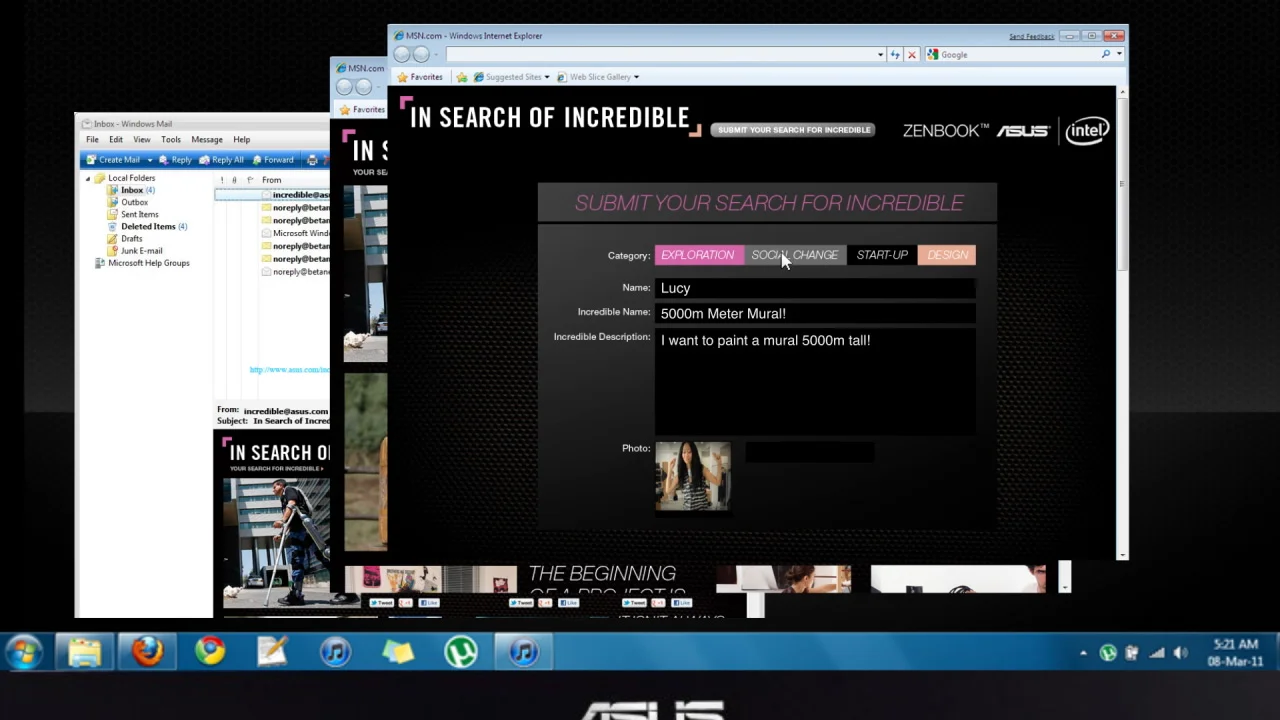Open File menu in Windows Mail
1280x720 pixels.
[x=92, y=140]
